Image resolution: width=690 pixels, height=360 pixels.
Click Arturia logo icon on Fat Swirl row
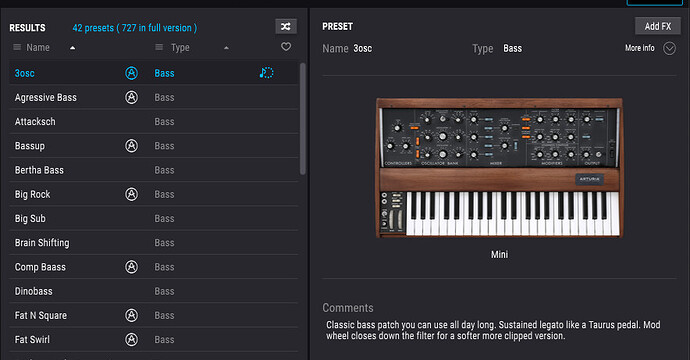(x=131, y=339)
